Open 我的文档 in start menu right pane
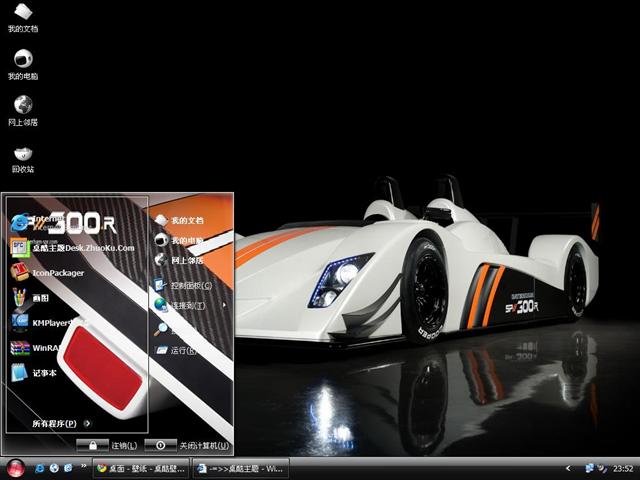640x480 pixels. (179, 220)
